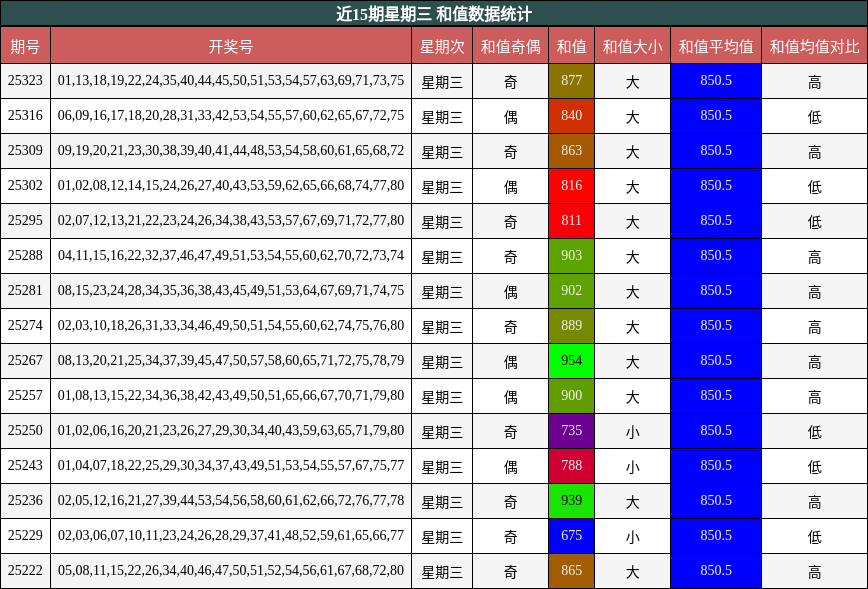The height and width of the screenshot is (589, 868).
Task: Click the 大 cell in row 25323
Action: pyautogui.click(x=632, y=80)
